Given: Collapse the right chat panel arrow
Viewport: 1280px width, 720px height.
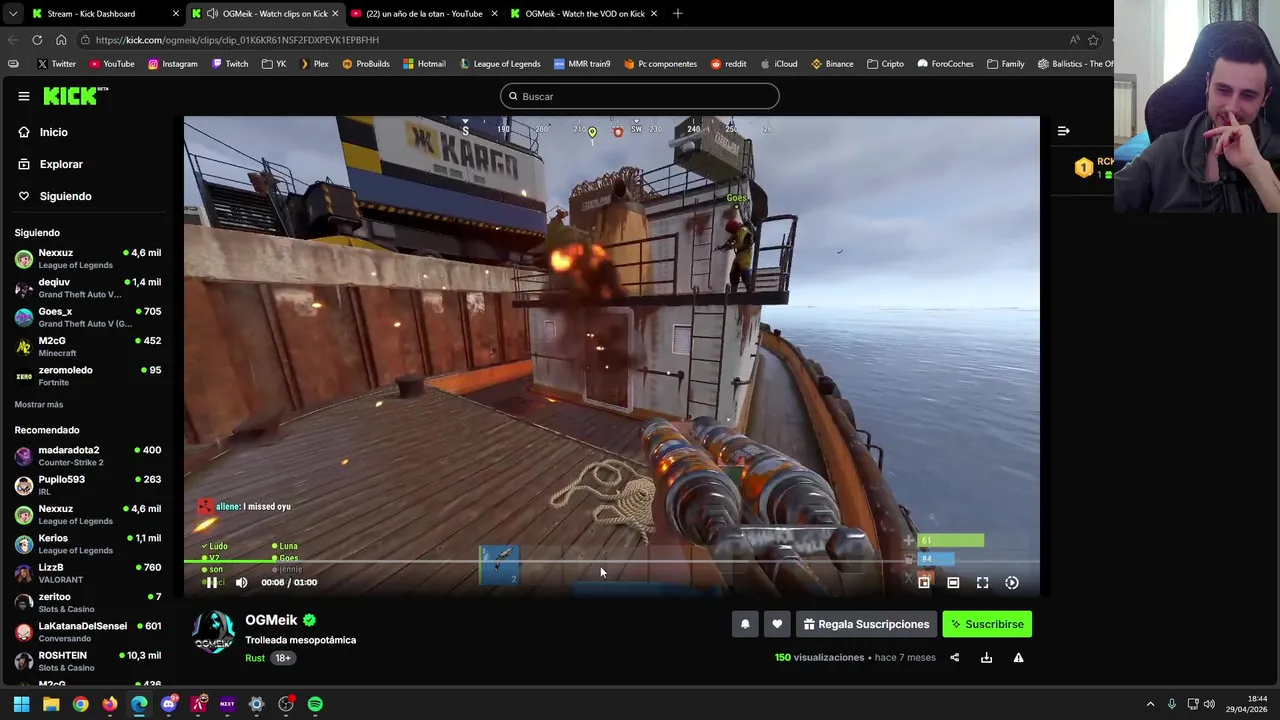Looking at the screenshot, I should tap(1063, 131).
